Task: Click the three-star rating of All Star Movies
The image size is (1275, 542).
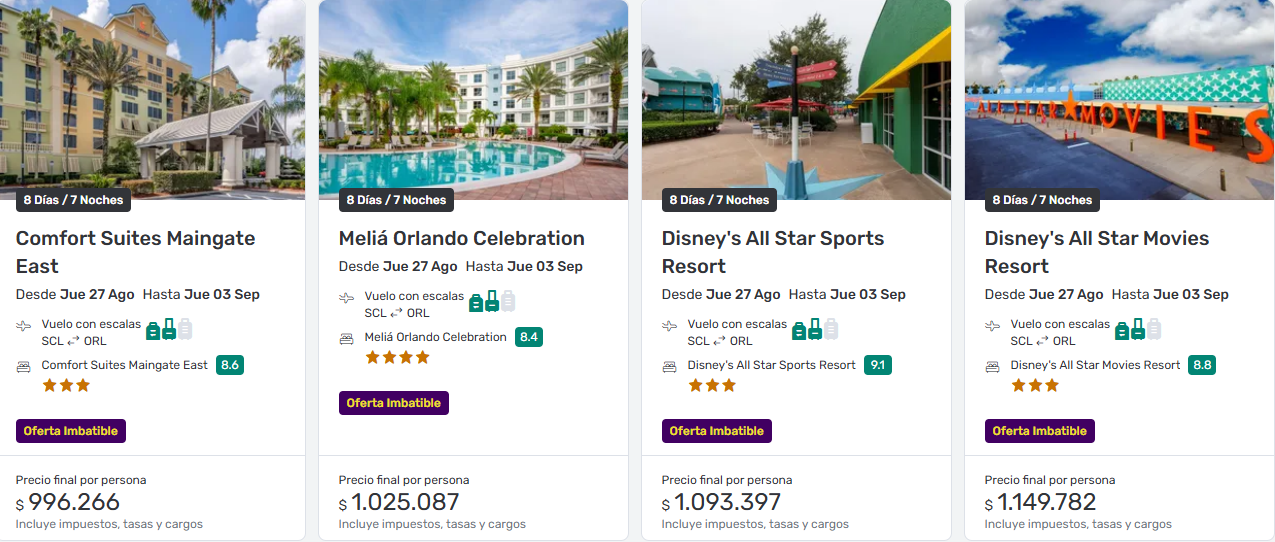Action: pyautogui.click(x=1034, y=385)
